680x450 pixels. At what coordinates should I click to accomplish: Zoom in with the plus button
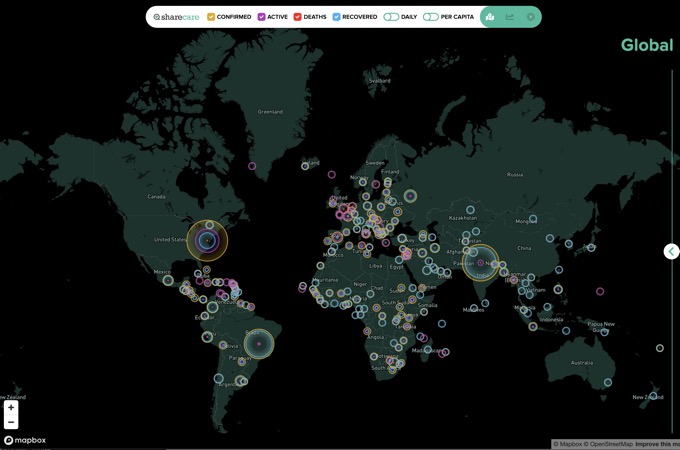pyautogui.click(x=11, y=407)
